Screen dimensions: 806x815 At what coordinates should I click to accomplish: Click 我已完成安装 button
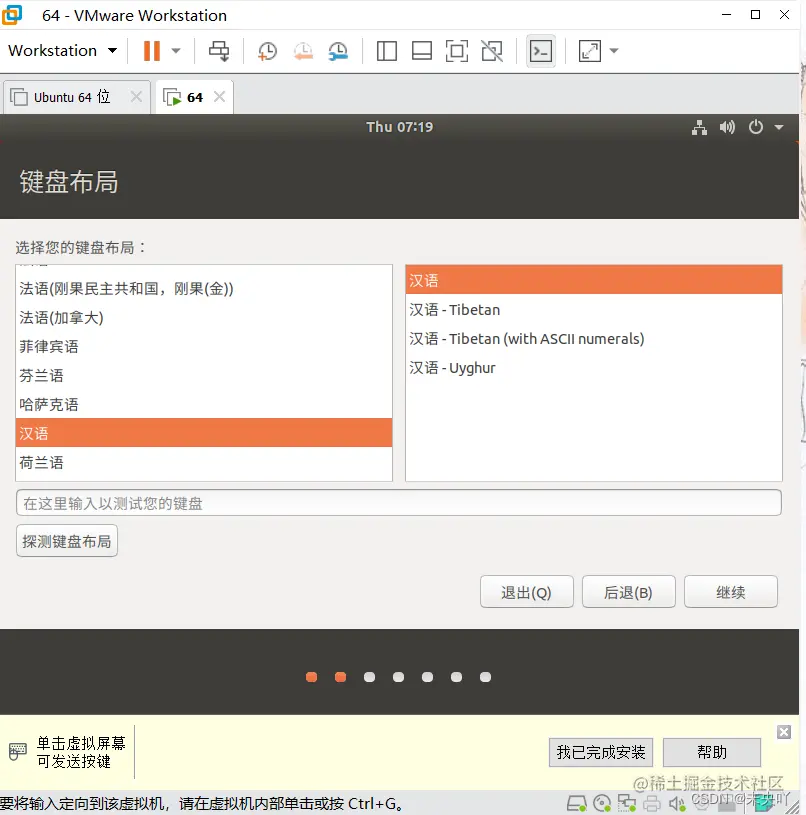(x=601, y=752)
